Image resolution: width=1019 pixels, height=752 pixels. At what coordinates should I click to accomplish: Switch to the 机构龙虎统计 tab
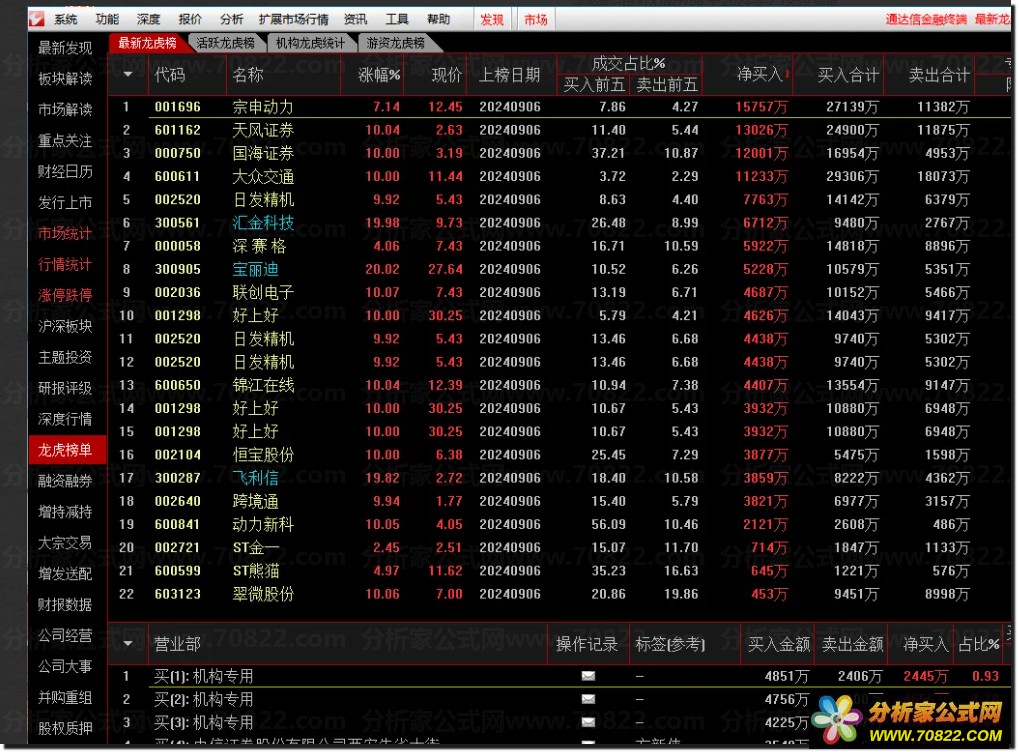coord(310,43)
